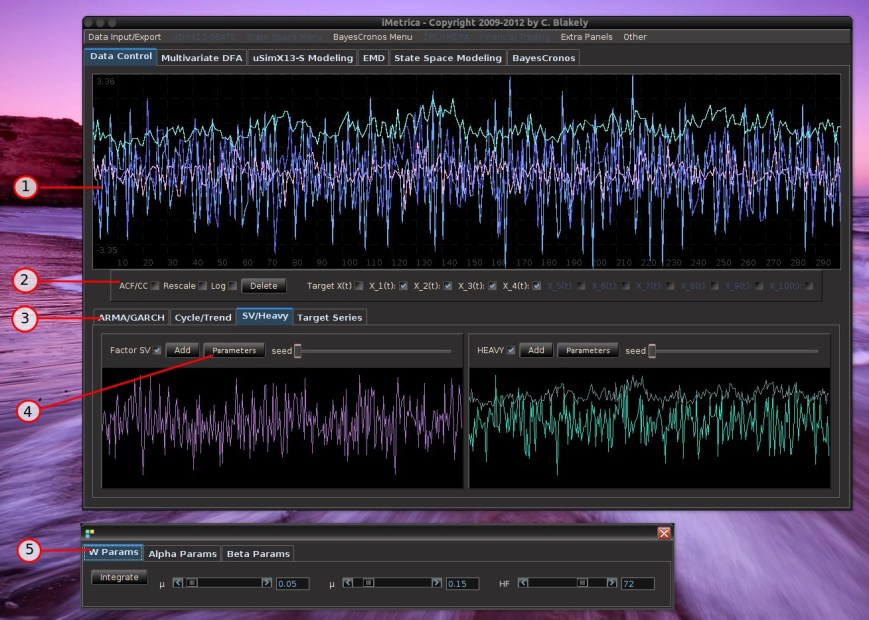Select the Alpha Params tab
869x620 pixels.
pos(182,553)
